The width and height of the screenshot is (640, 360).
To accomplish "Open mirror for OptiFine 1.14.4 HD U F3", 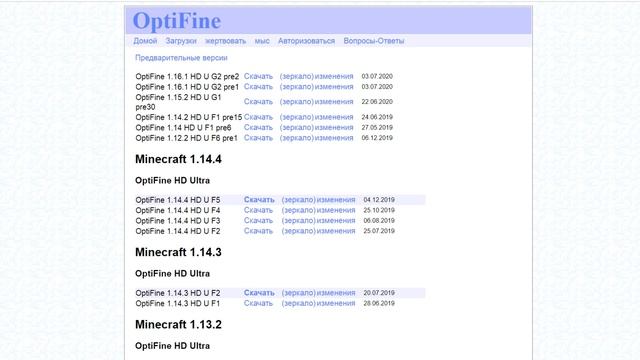I will point(299,220).
